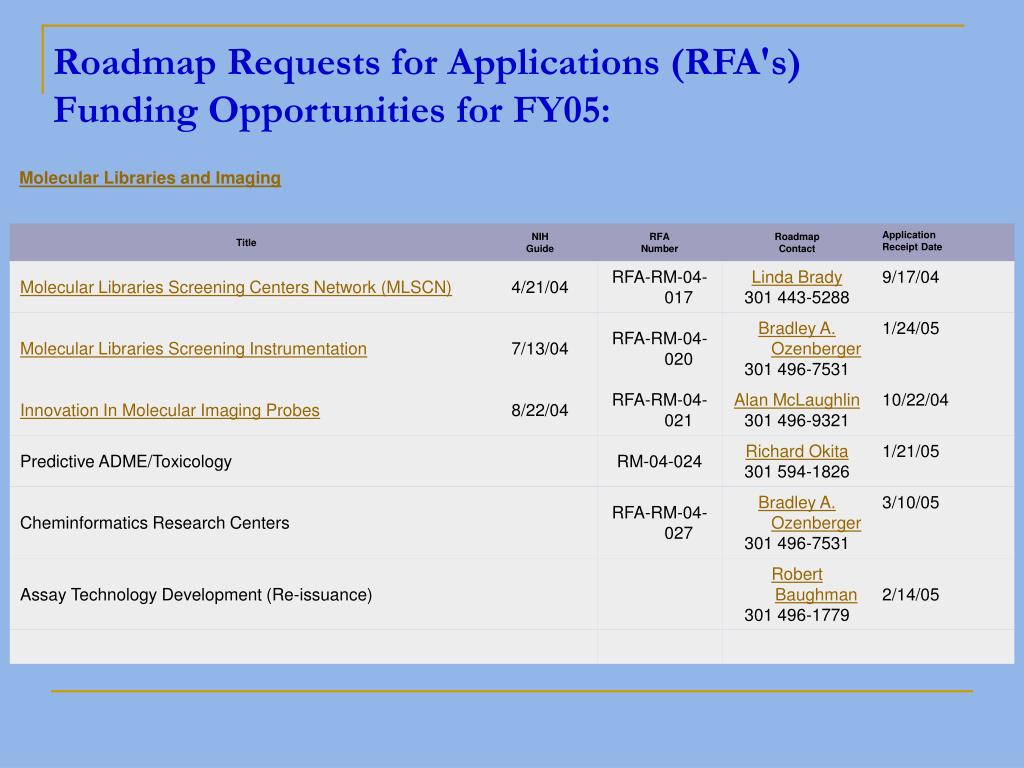Viewport: 1024px width, 768px height.
Task: Select the RFA Number column header
Action: (659, 242)
